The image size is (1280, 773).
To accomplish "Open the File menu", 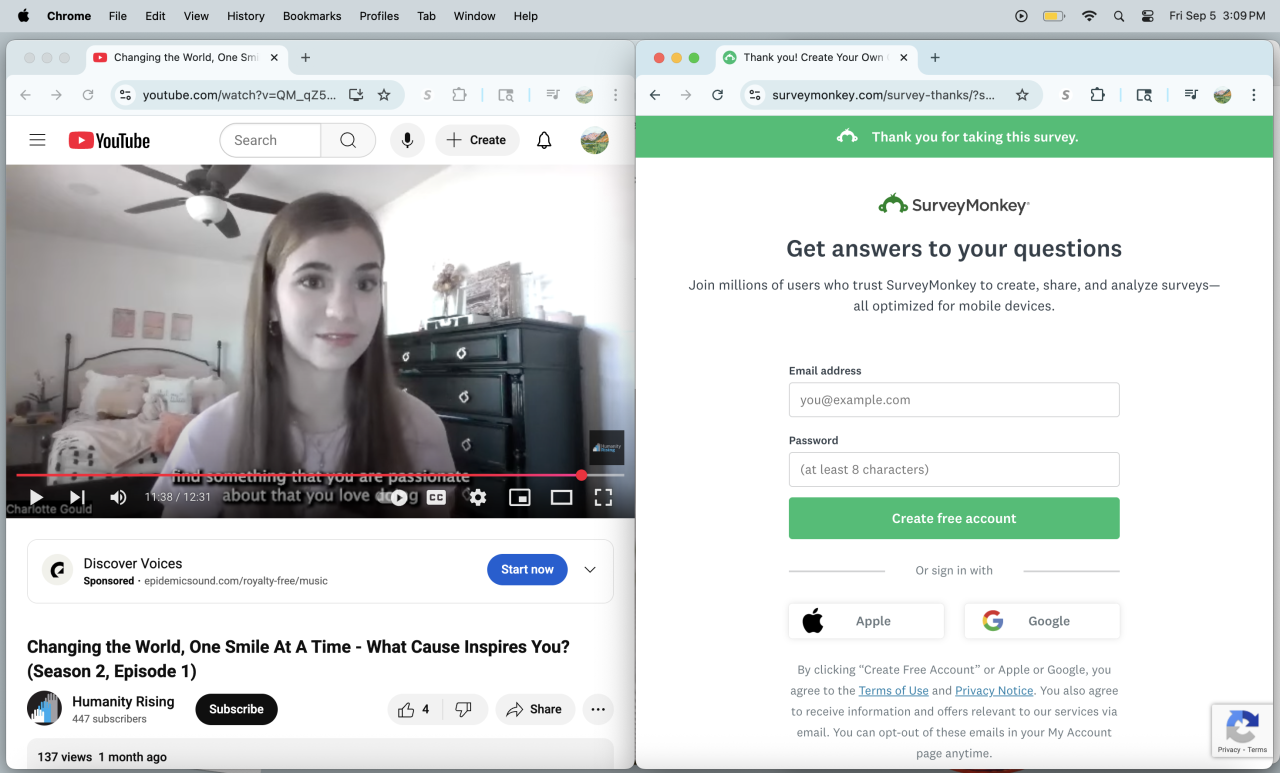I will (x=117, y=16).
